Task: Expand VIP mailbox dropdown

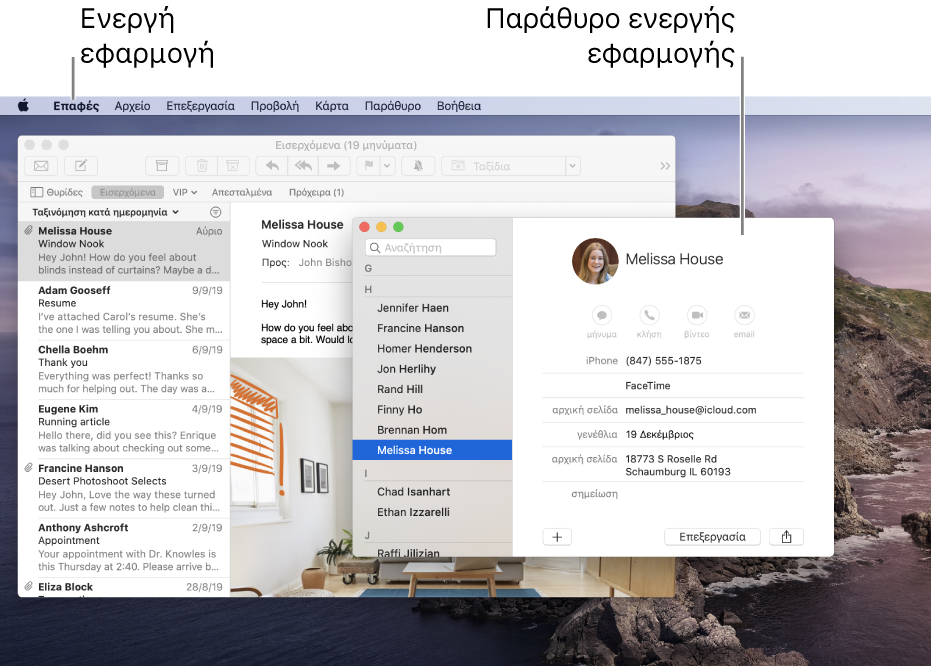Action: click(x=185, y=192)
